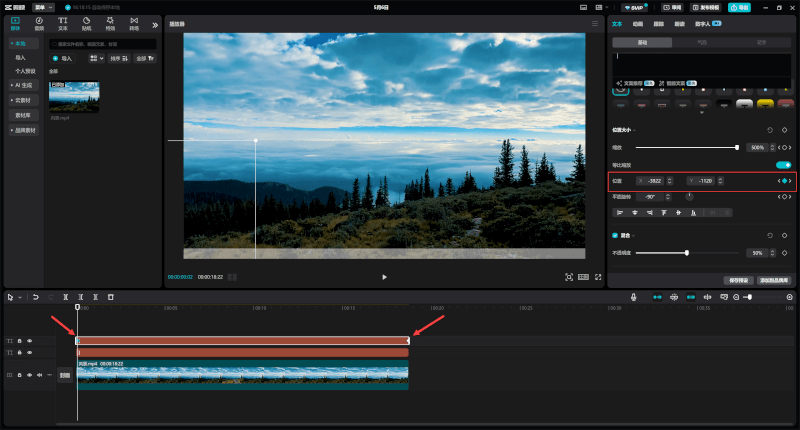
Task: Click the align-bottom icon in alignment row
Action: click(x=693, y=212)
